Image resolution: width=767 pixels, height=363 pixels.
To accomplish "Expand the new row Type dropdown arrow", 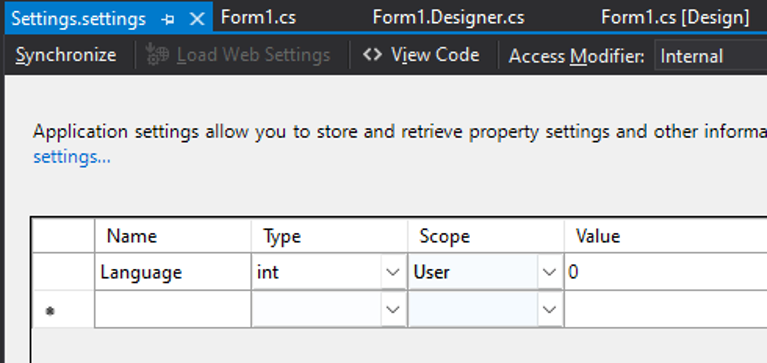I will point(393,309).
